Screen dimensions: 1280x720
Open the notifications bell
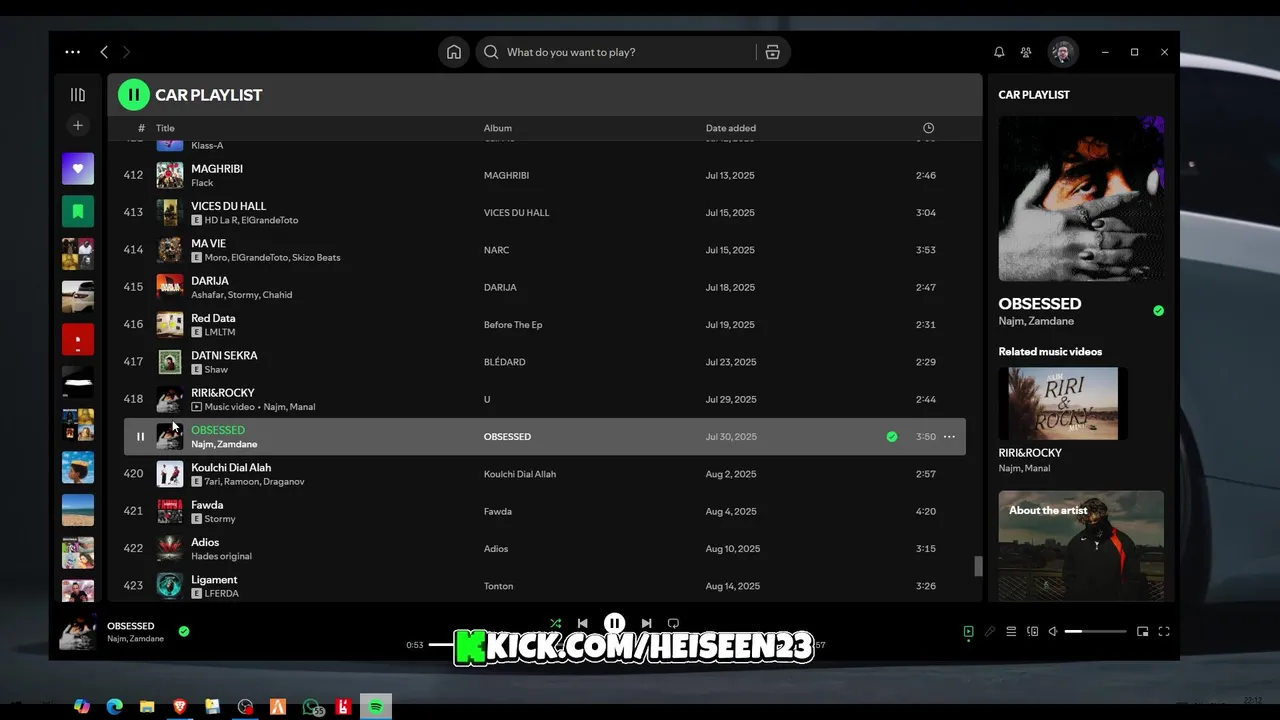(999, 52)
